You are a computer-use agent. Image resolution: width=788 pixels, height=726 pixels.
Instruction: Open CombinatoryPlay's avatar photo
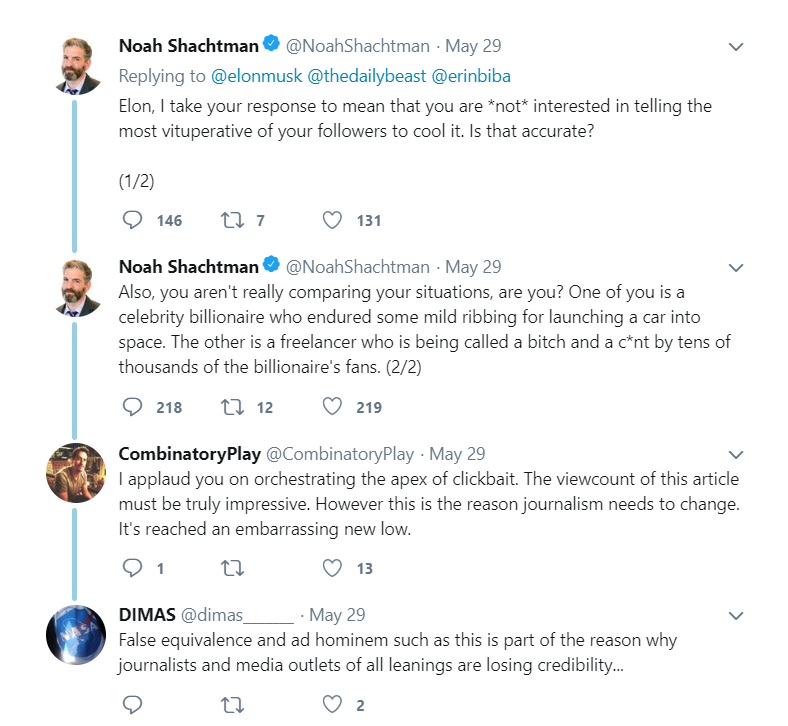76,473
